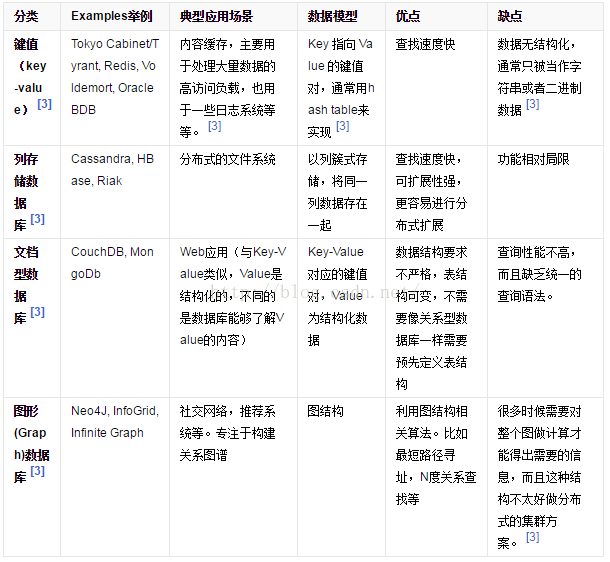Click the 分类 column header
The width and height of the screenshot is (610, 562).
[32, 16]
